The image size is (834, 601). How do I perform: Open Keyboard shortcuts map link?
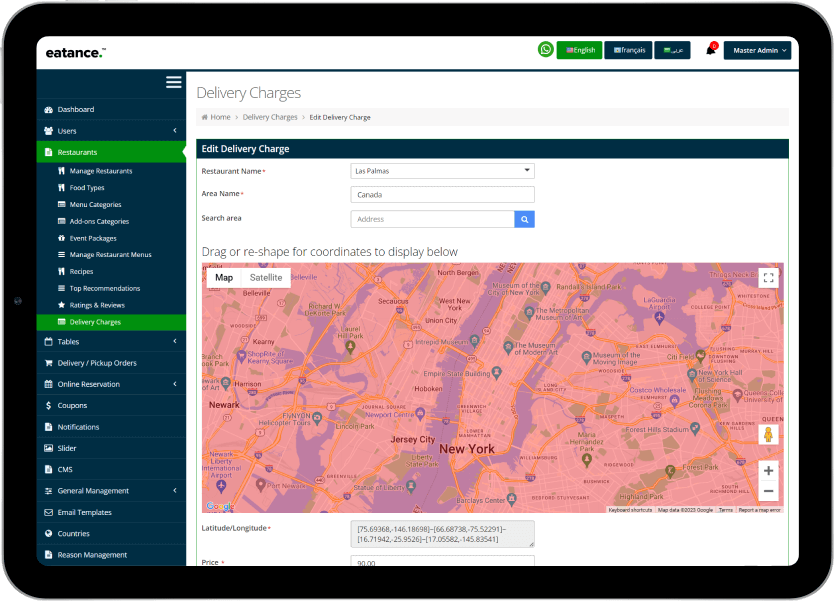point(630,510)
